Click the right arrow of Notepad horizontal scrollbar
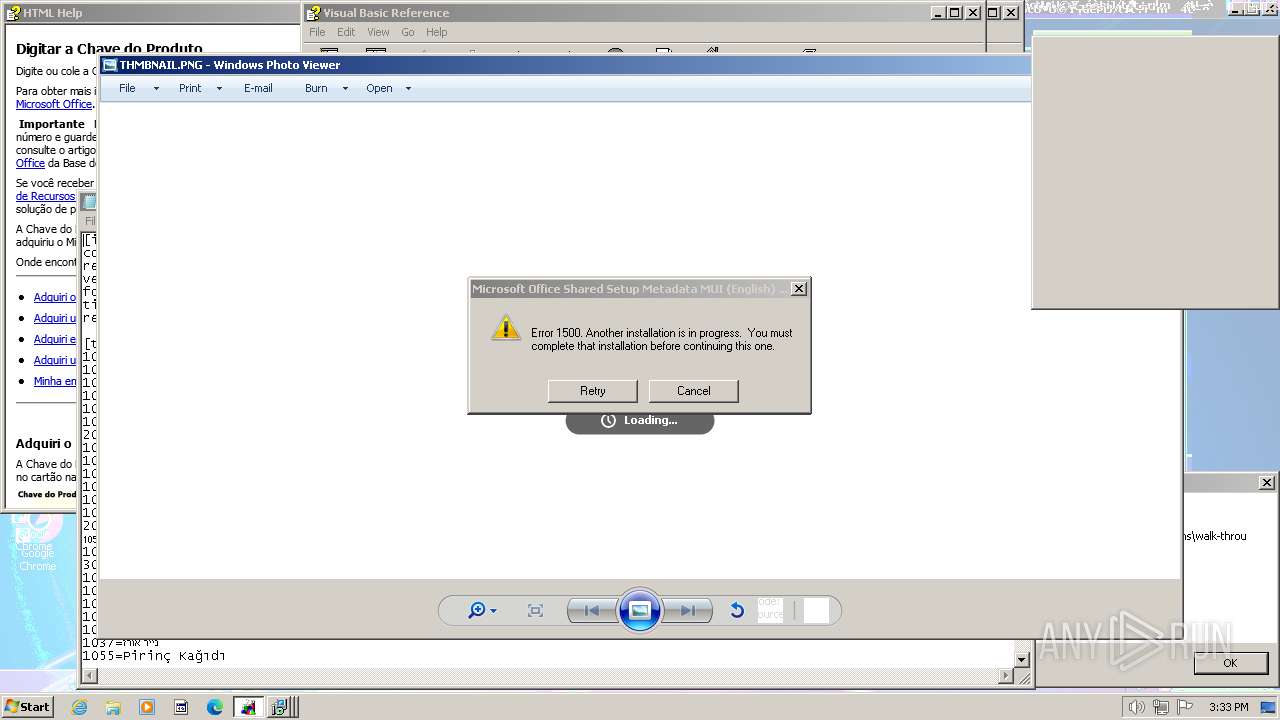The width and height of the screenshot is (1280, 720). click(x=1007, y=676)
